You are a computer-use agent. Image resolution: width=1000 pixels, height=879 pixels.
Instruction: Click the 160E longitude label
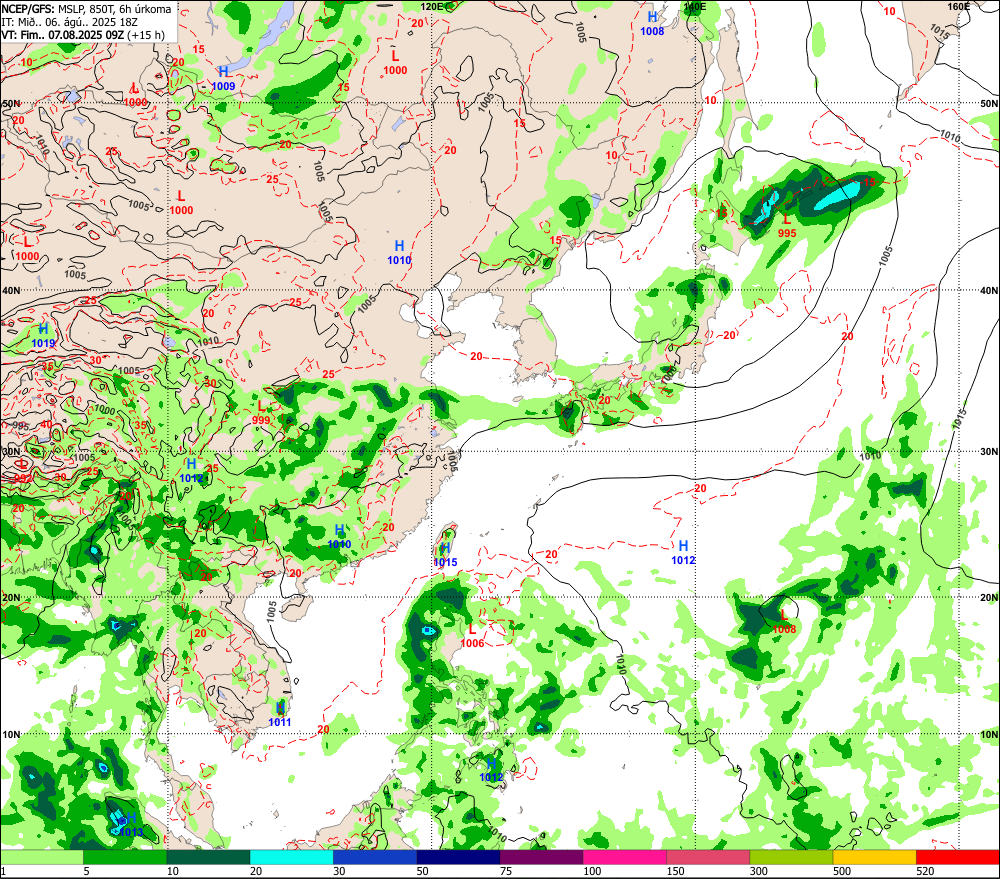(959, 7)
